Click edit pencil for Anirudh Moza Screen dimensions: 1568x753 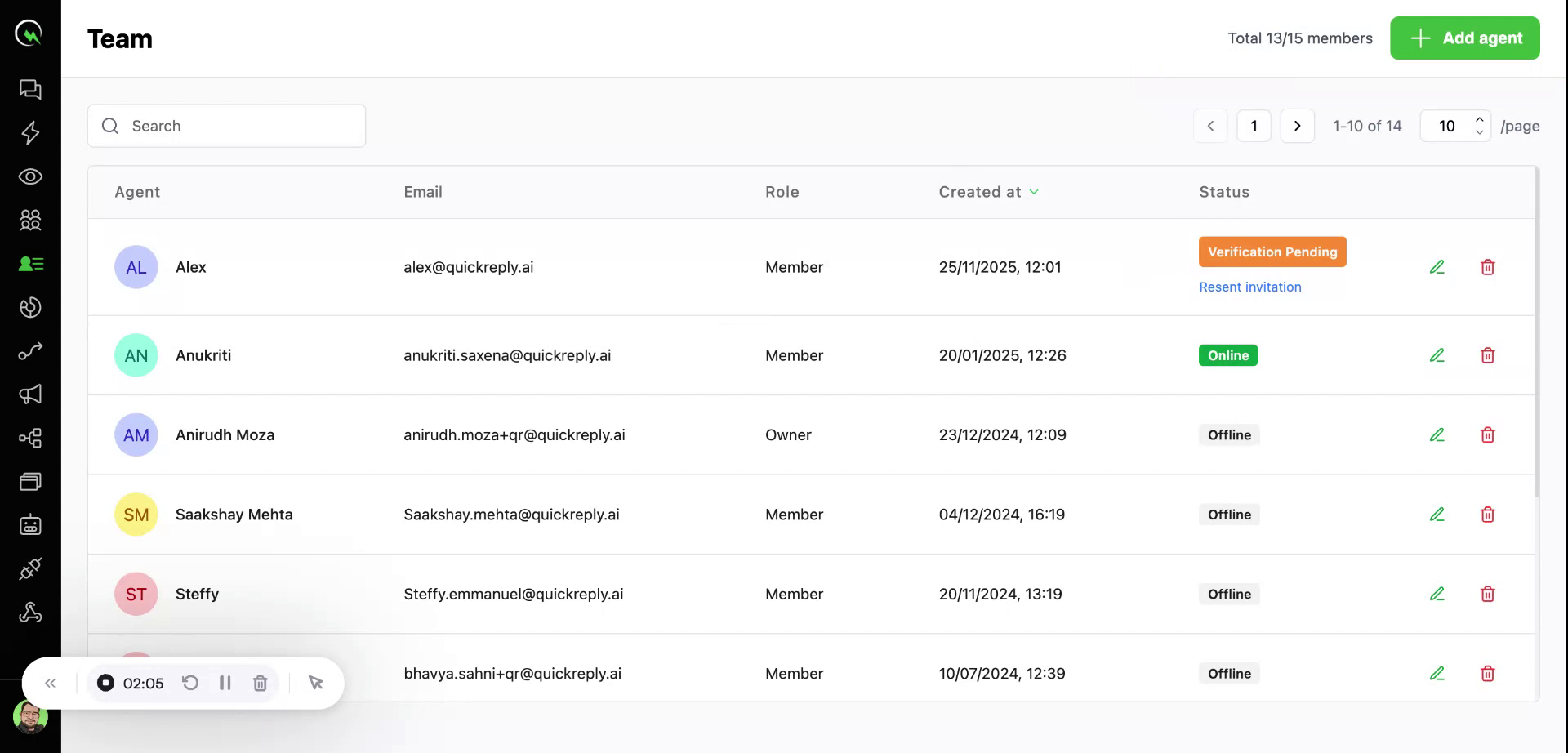1437,435
